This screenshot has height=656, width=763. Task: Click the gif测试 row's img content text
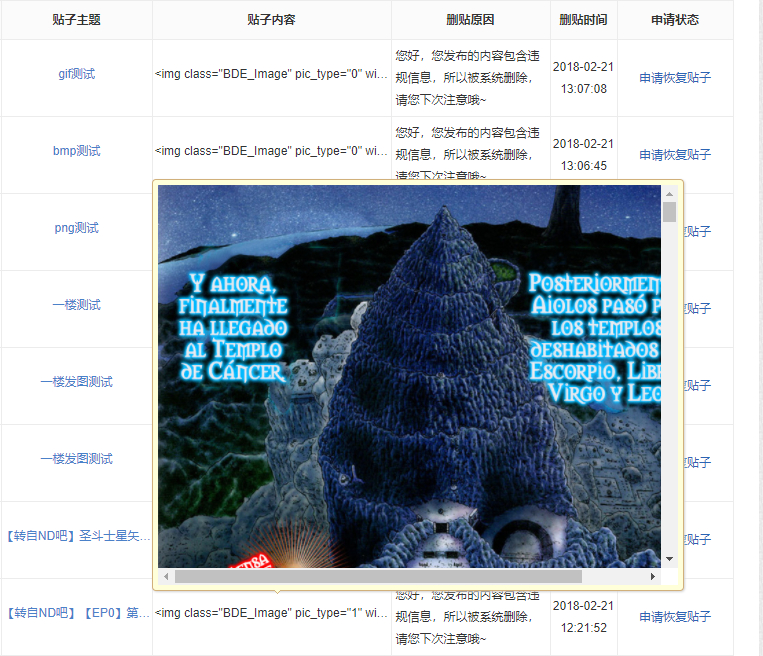tap(271, 74)
